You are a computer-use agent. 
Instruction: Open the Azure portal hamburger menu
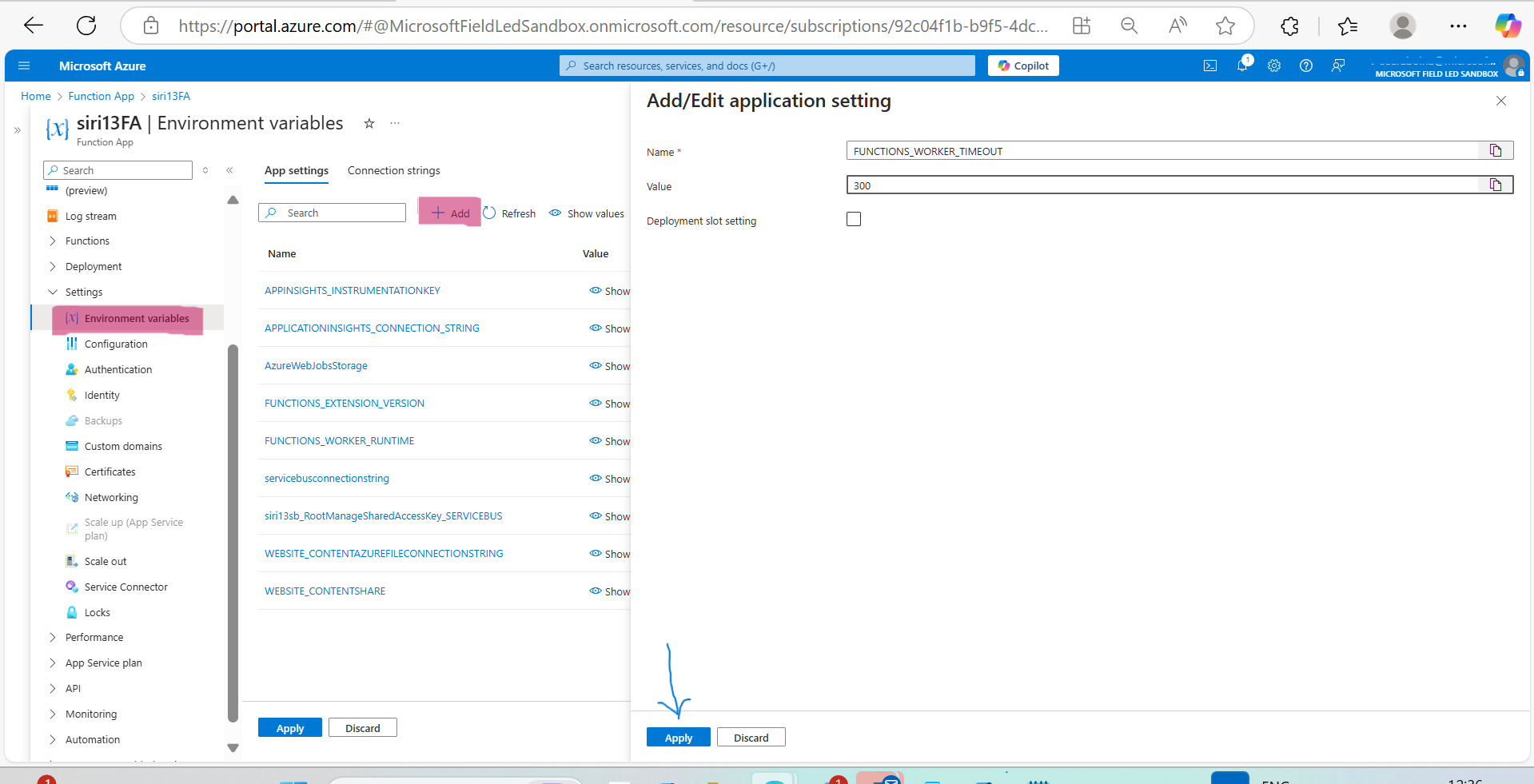tap(24, 66)
